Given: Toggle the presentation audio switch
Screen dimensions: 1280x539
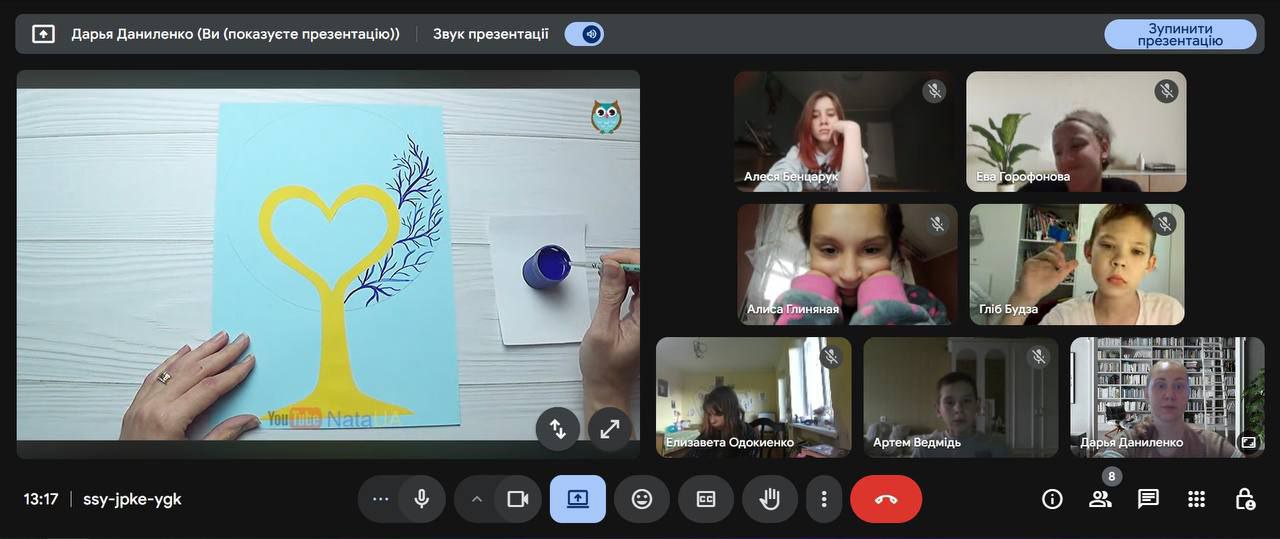Looking at the screenshot, I should 584,34.
